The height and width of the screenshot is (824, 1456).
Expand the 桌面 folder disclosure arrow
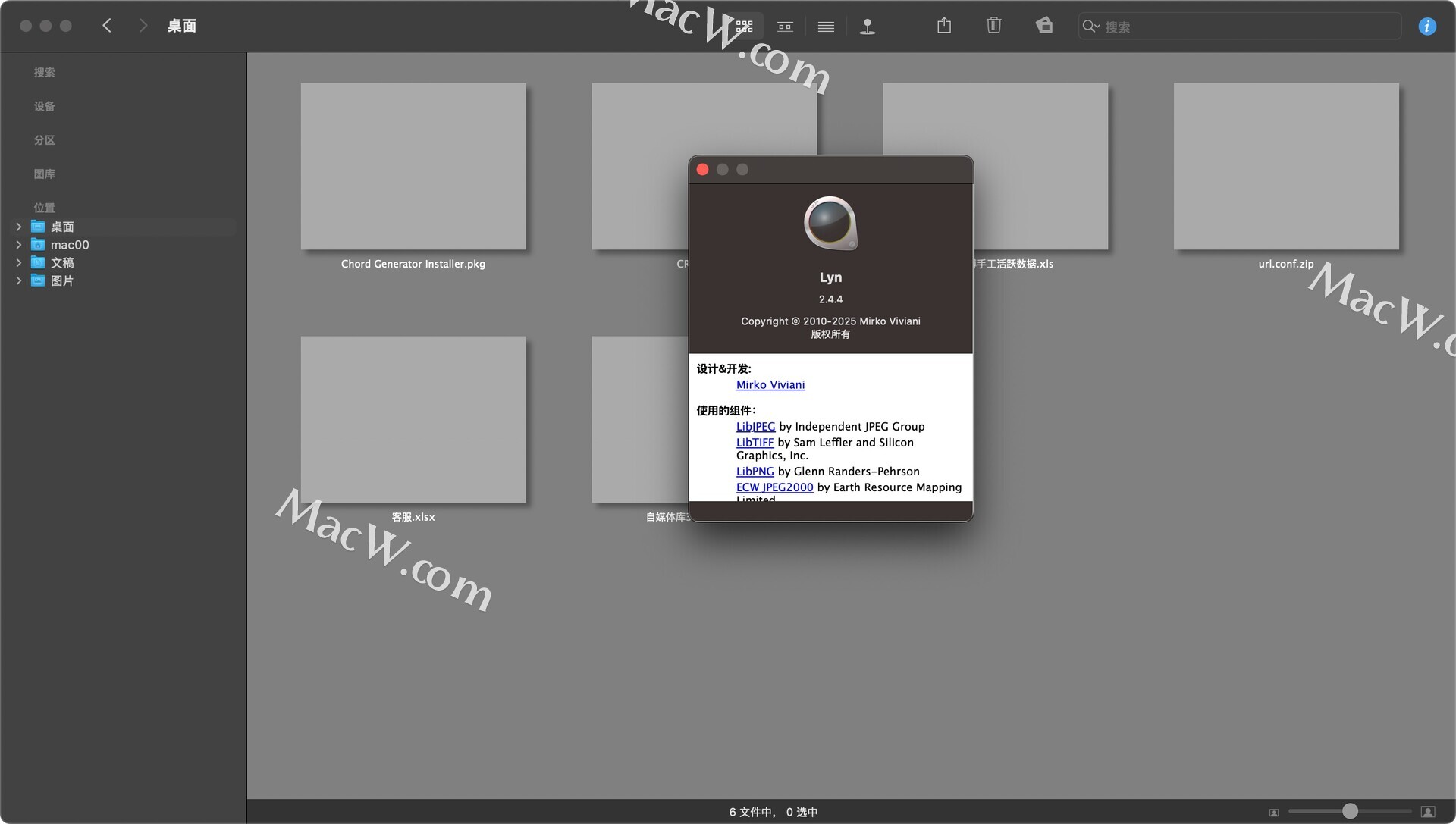19,227
